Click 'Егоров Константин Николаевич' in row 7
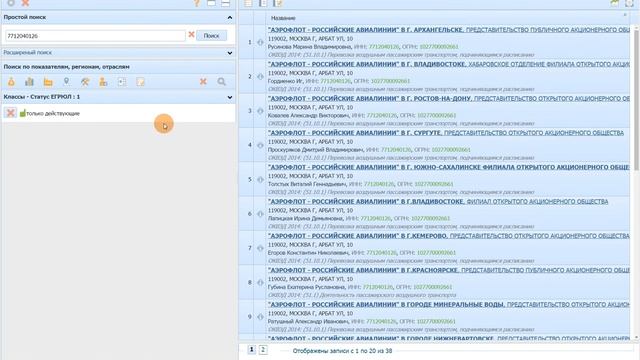The width and height of the screenshot is (640, 360). click(x=309, y=253)
